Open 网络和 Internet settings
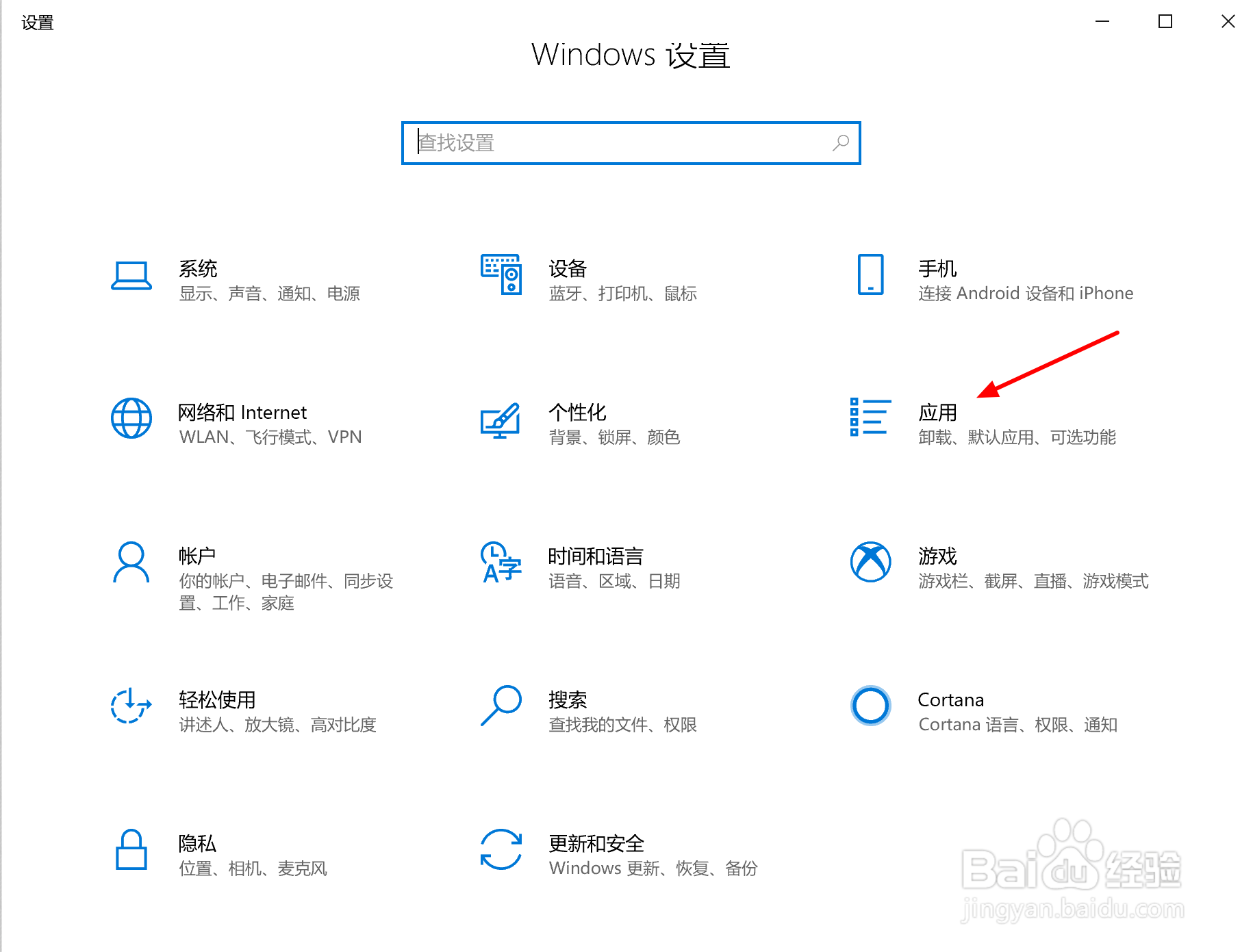This screenshot has width=1253, height=952. [x=242, y=412]
